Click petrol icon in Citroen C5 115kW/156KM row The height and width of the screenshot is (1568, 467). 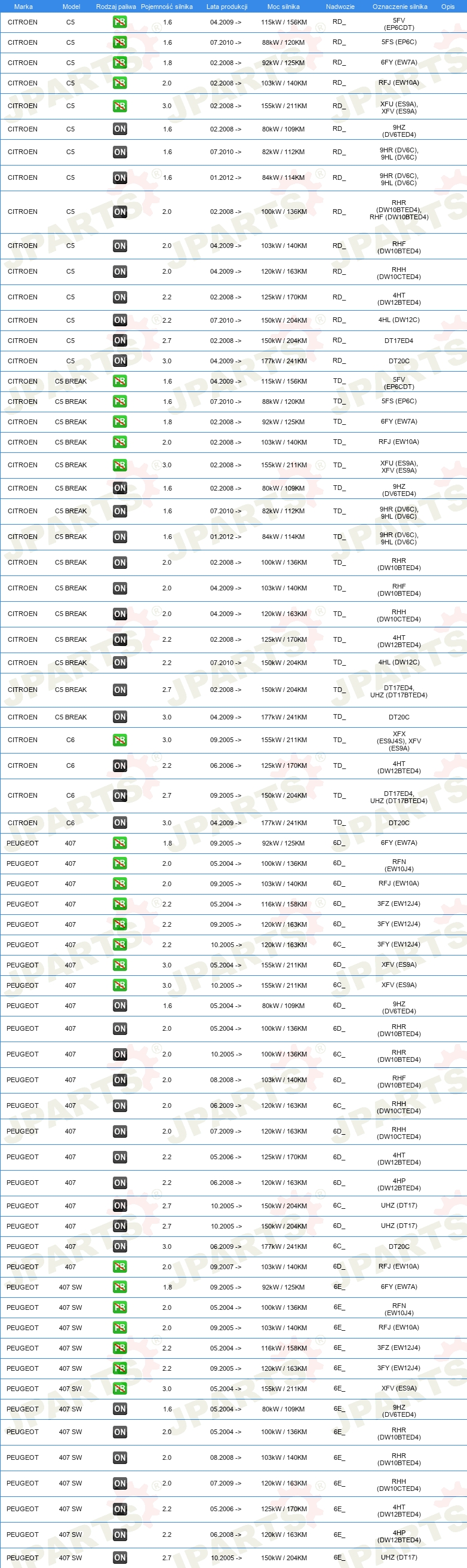pyautogui.click(x=120, y=22)
